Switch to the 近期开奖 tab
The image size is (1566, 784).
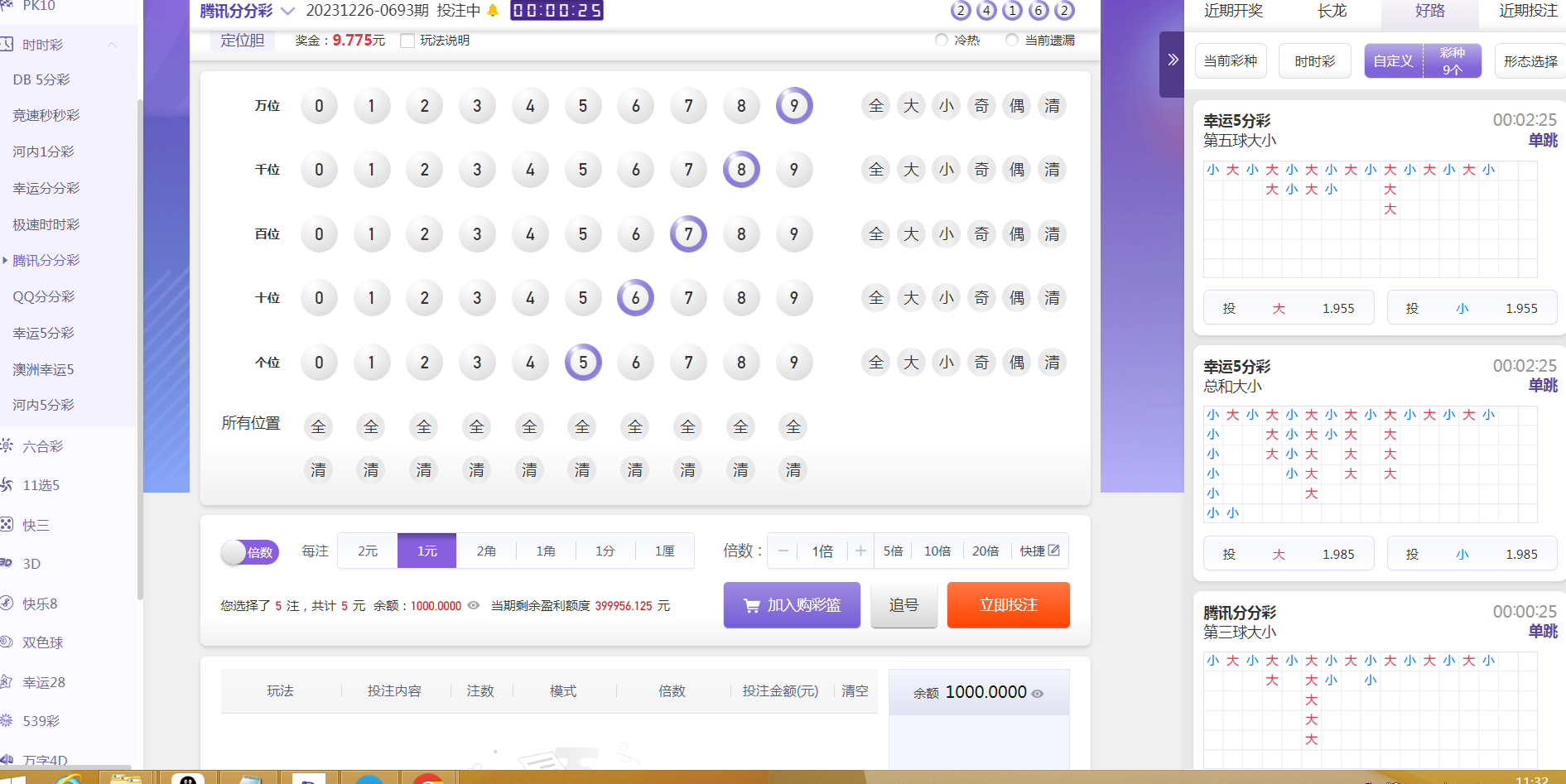coord(1233,11)
